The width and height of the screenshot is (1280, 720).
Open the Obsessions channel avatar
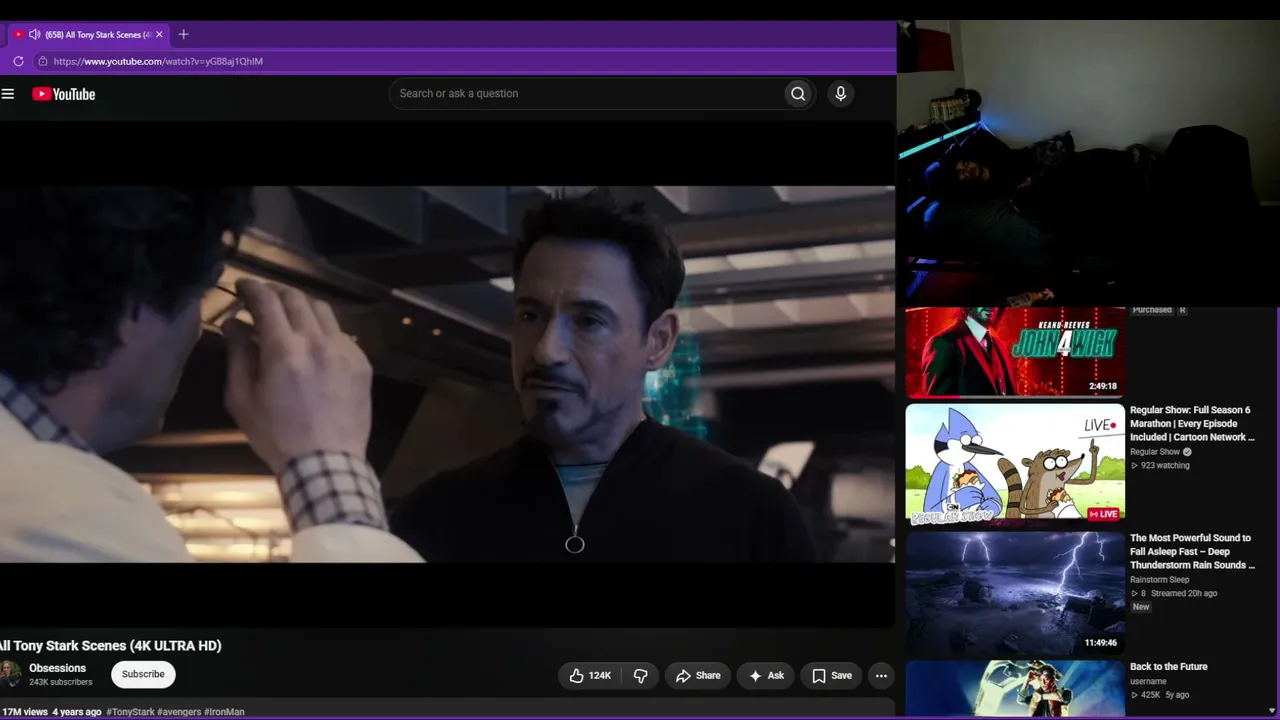9,674
